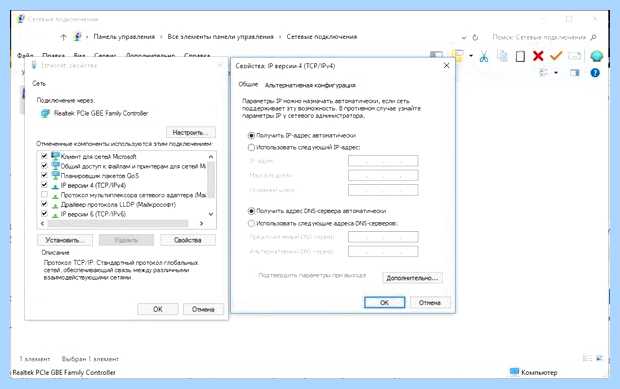This screenshot has width=620, height=389.
Task: Click the component list scroll left arrow
Action: pyautogui.click(x=43, y=224)
